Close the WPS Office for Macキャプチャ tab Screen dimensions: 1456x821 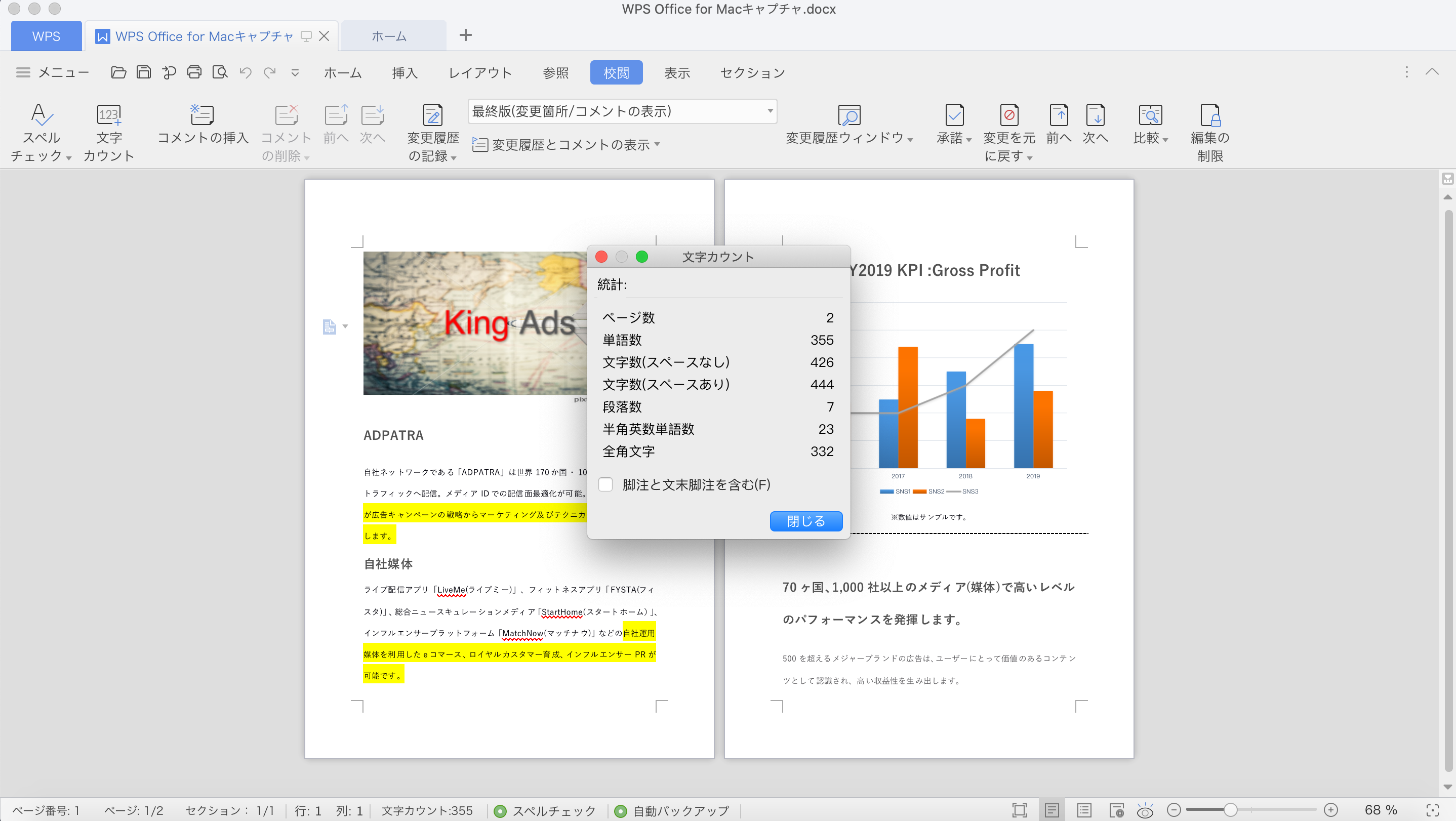[x=324, y=36]
